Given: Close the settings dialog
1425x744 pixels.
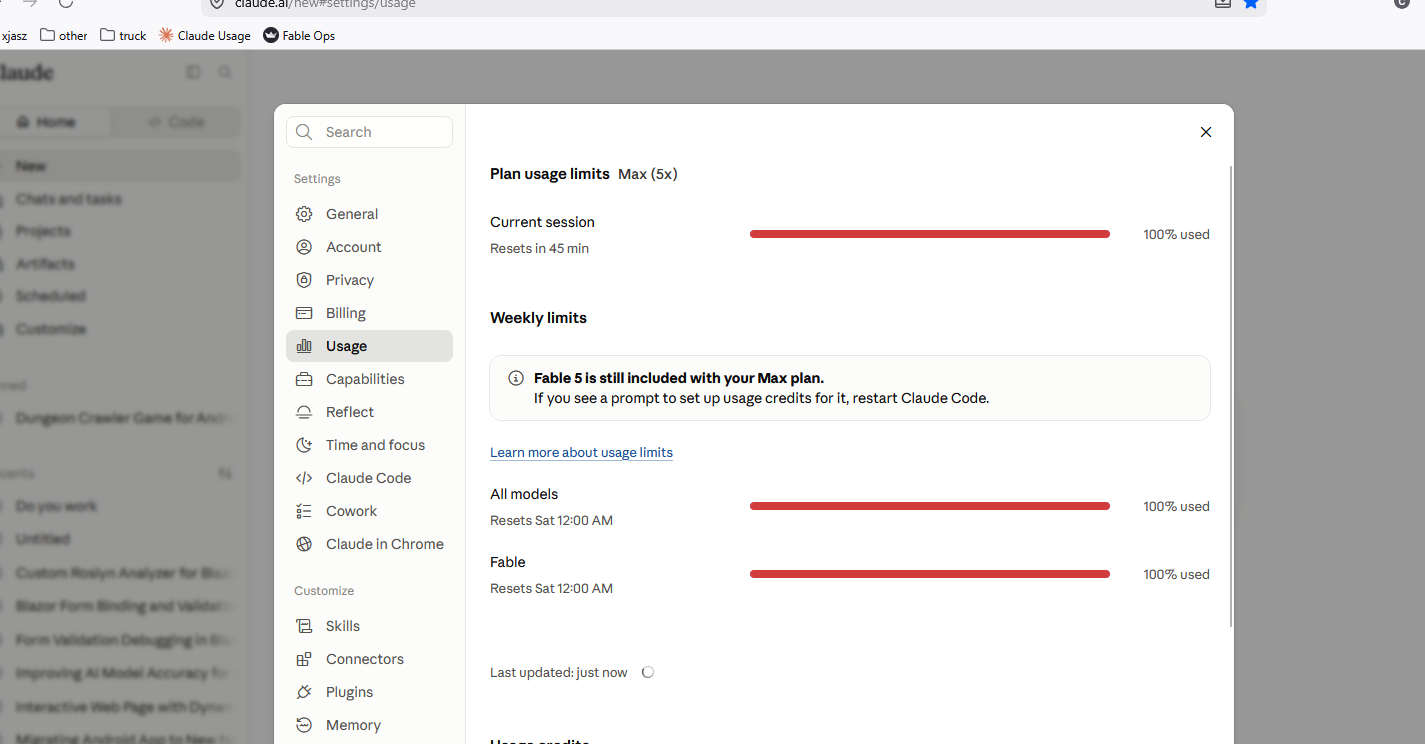Looking at the screenshot, I should (x=1206, y=132).
